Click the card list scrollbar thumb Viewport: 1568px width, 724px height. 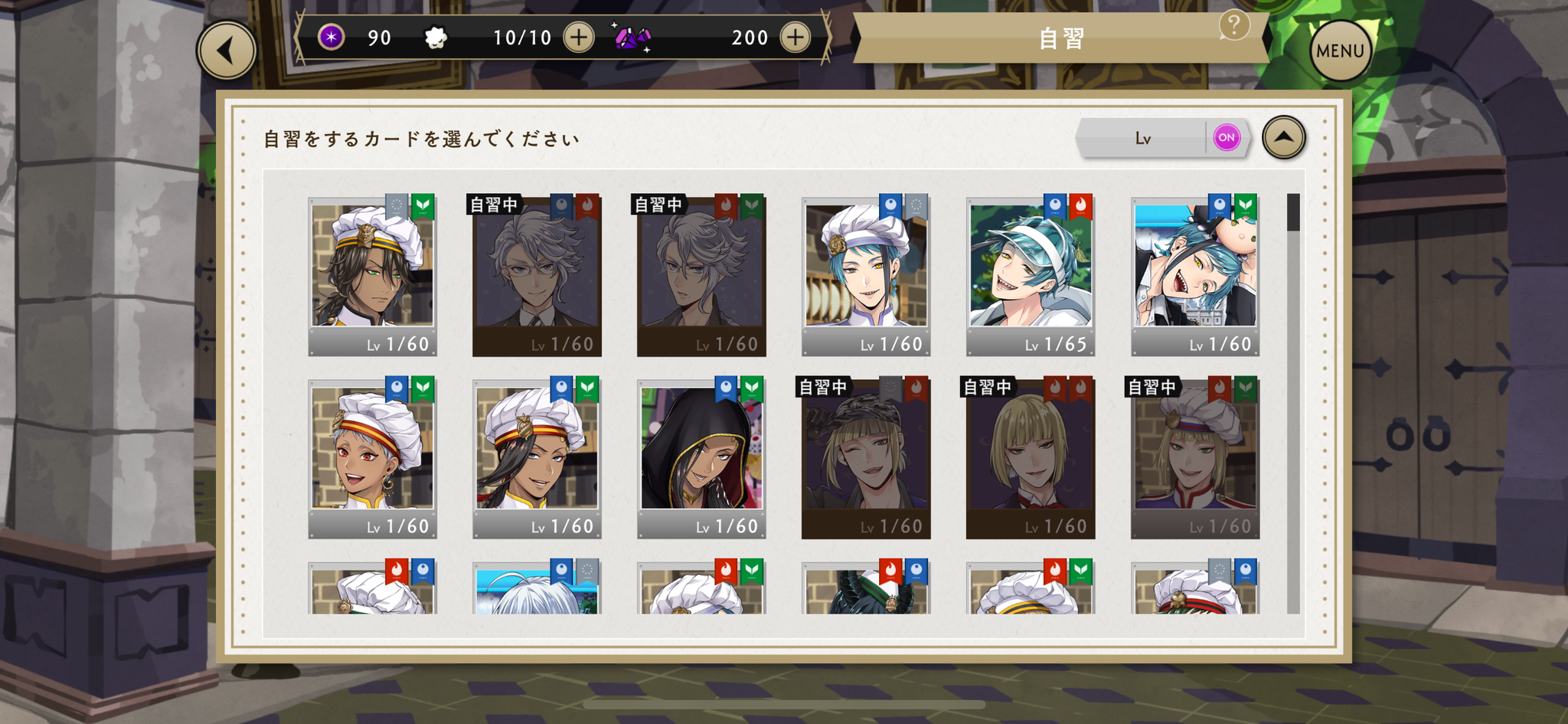1293,212
